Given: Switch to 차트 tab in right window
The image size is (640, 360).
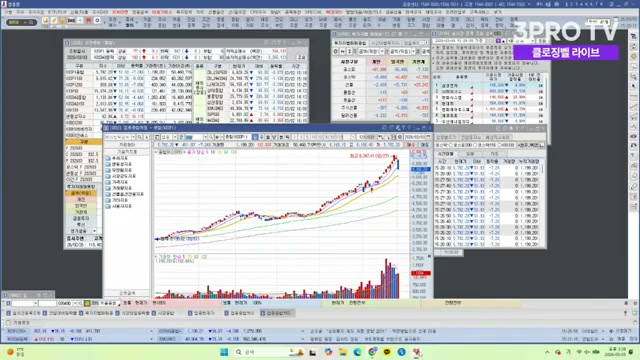Looking at the screenshot, I should point(494,154).
